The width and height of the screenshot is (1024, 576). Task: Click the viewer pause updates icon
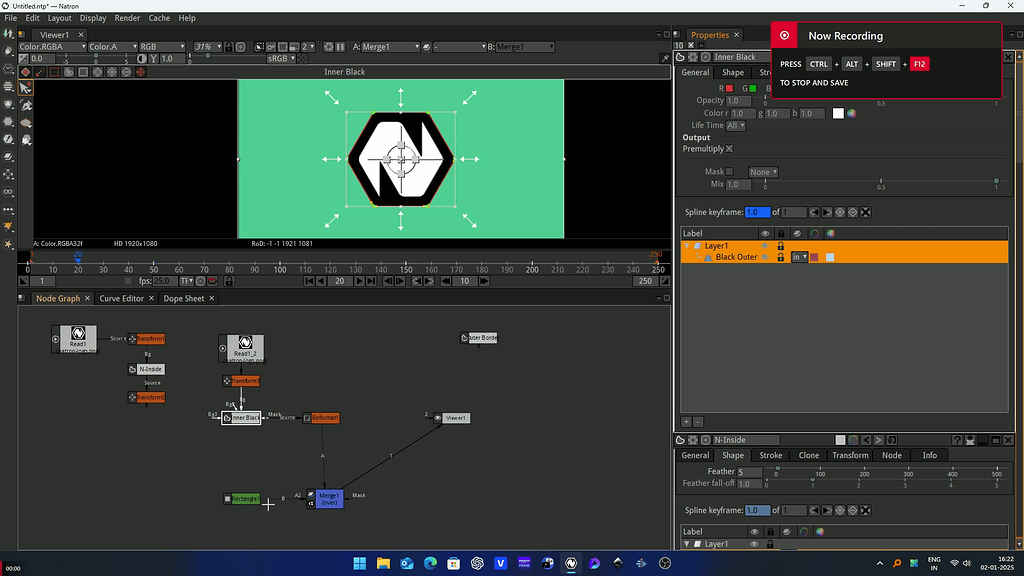[x=340, y=47]
